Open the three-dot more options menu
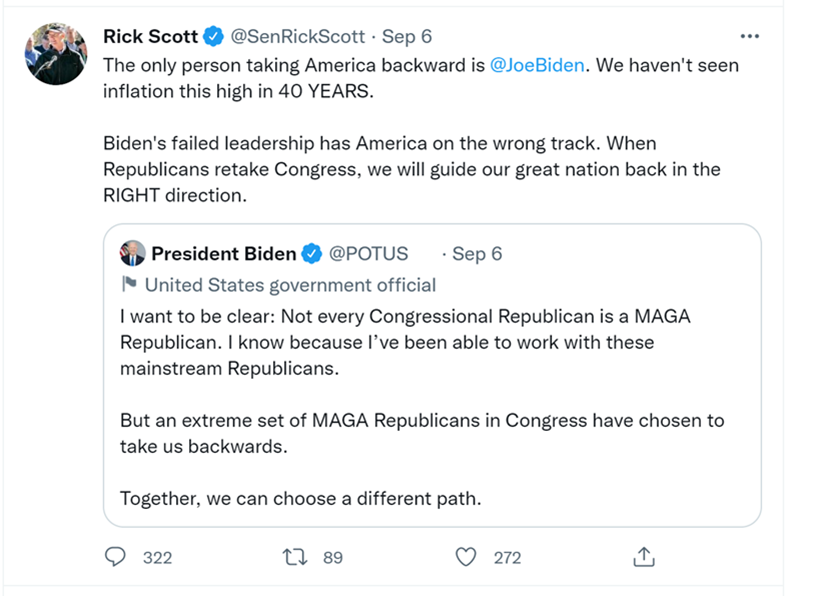818x596 pixels. click(749, 37)
